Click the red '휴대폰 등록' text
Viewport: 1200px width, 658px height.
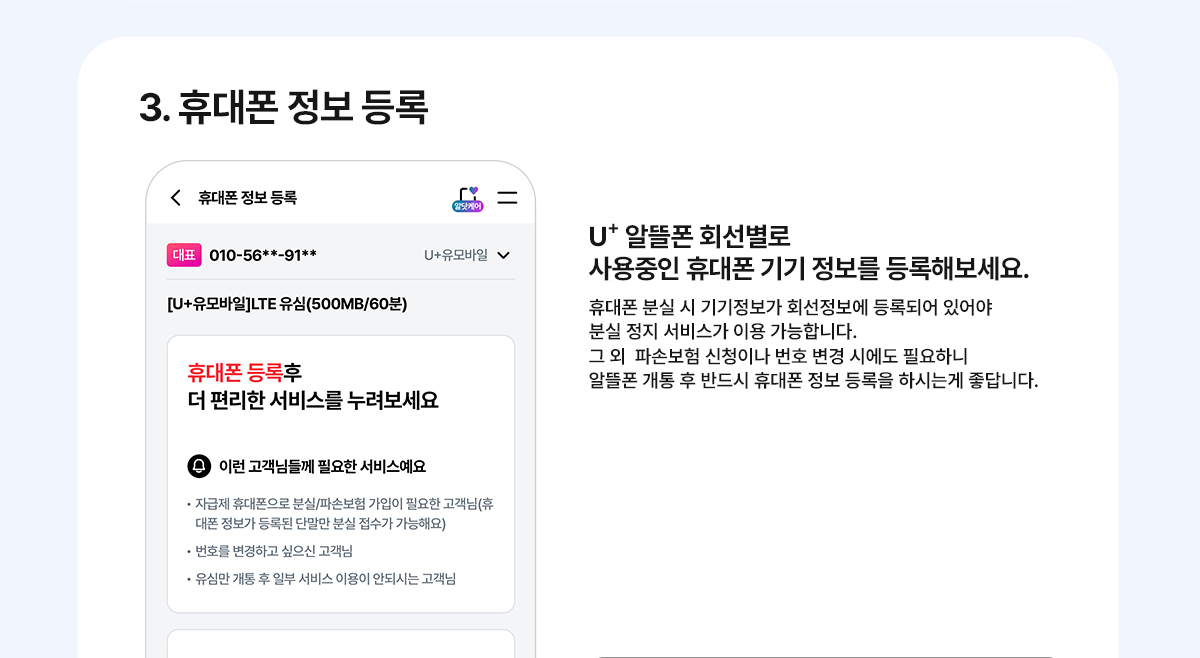click(x=235, y=373)
